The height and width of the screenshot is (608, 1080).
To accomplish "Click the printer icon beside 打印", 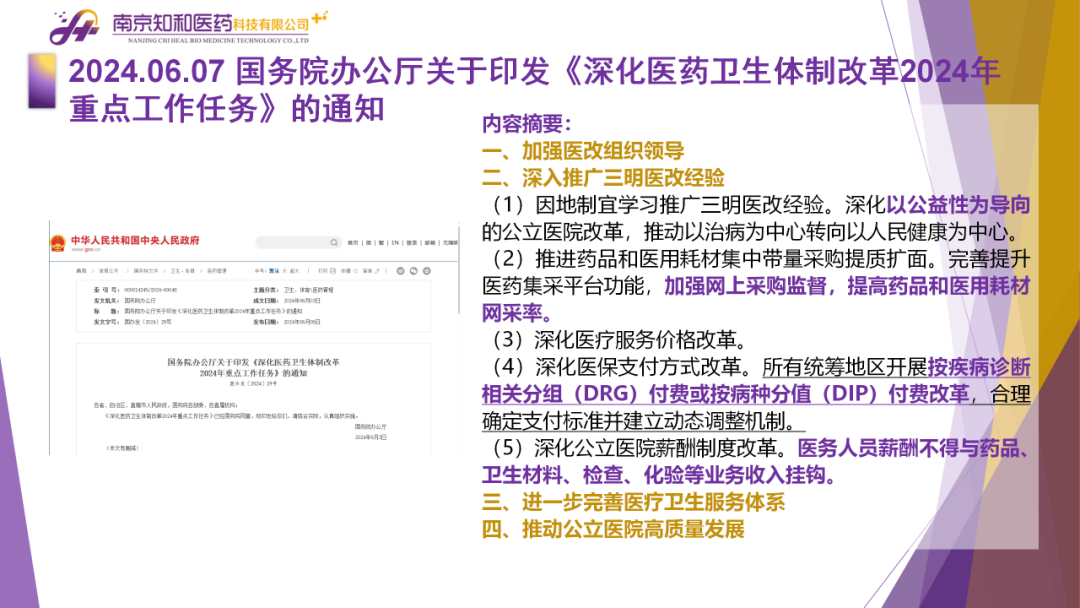I will [333, 271].
